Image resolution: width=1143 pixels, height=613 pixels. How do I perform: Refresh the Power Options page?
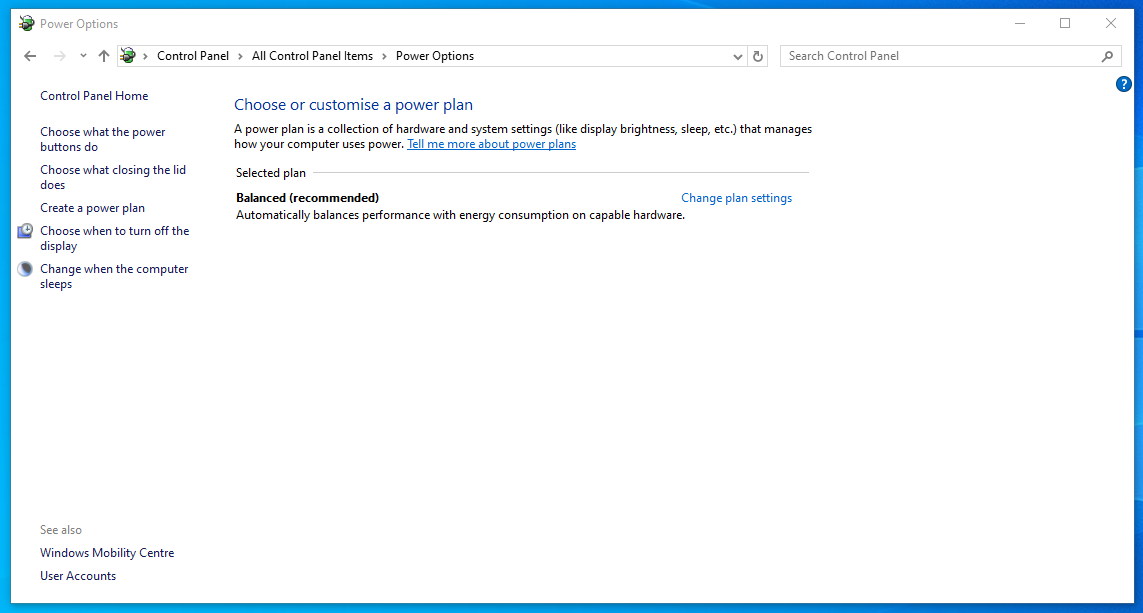coord(757,56)
